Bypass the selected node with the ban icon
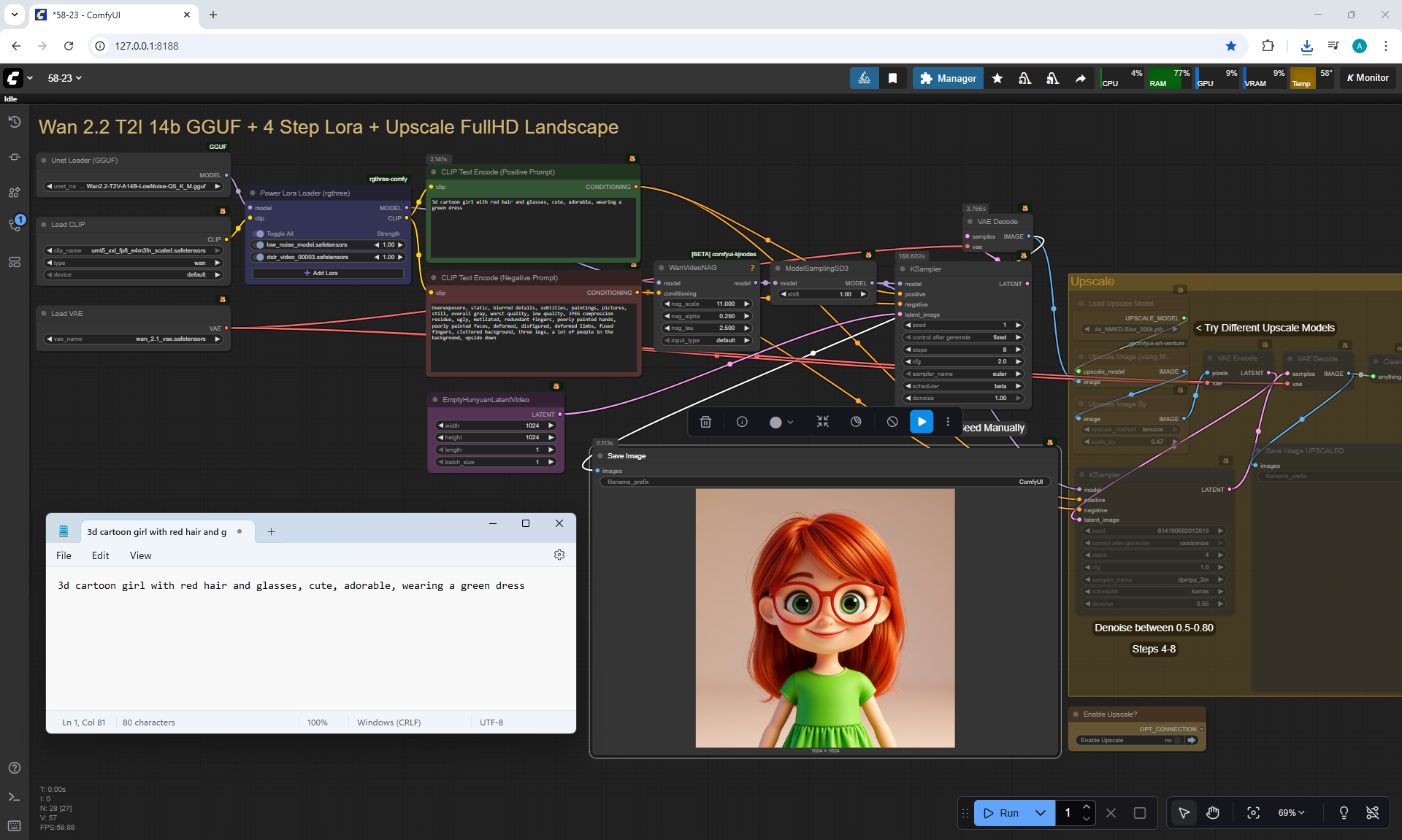1402x840 pixels. click(892, 422)
